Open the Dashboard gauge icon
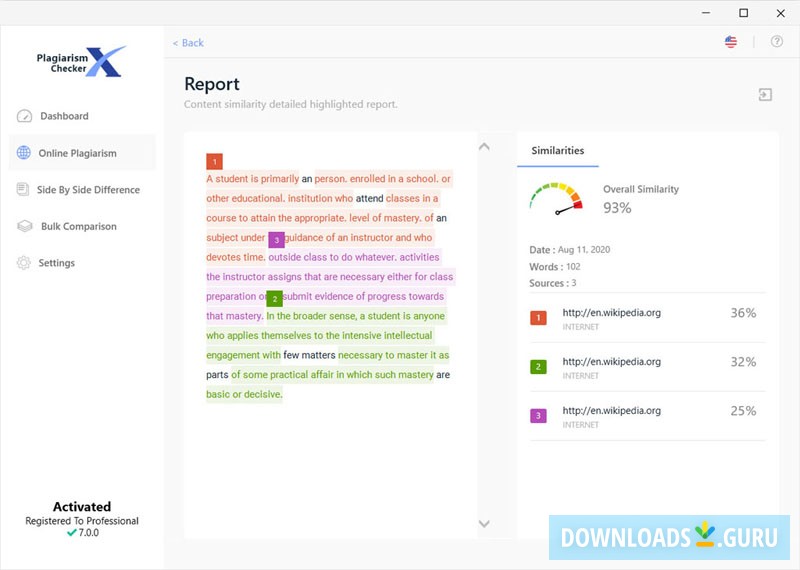This screenshot has width=800, height=570. 24,116
